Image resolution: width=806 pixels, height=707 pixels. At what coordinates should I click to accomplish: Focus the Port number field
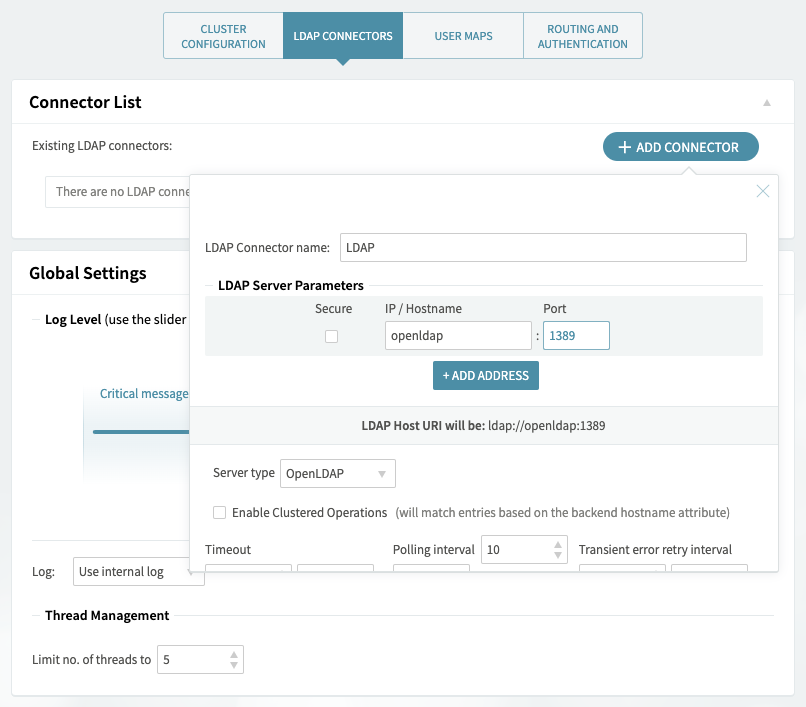point(576,335)
